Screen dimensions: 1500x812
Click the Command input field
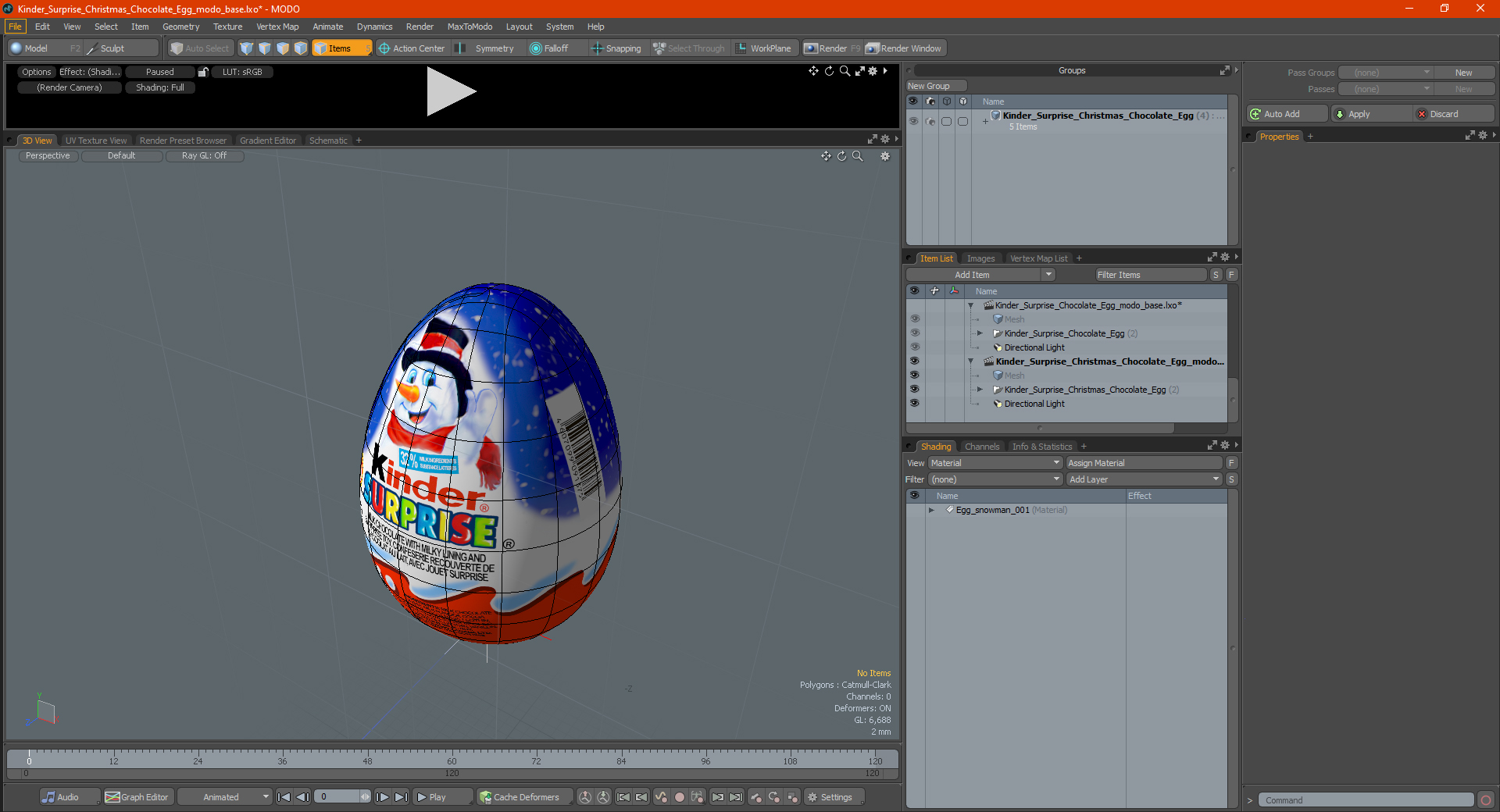[x=1366, y=800]
